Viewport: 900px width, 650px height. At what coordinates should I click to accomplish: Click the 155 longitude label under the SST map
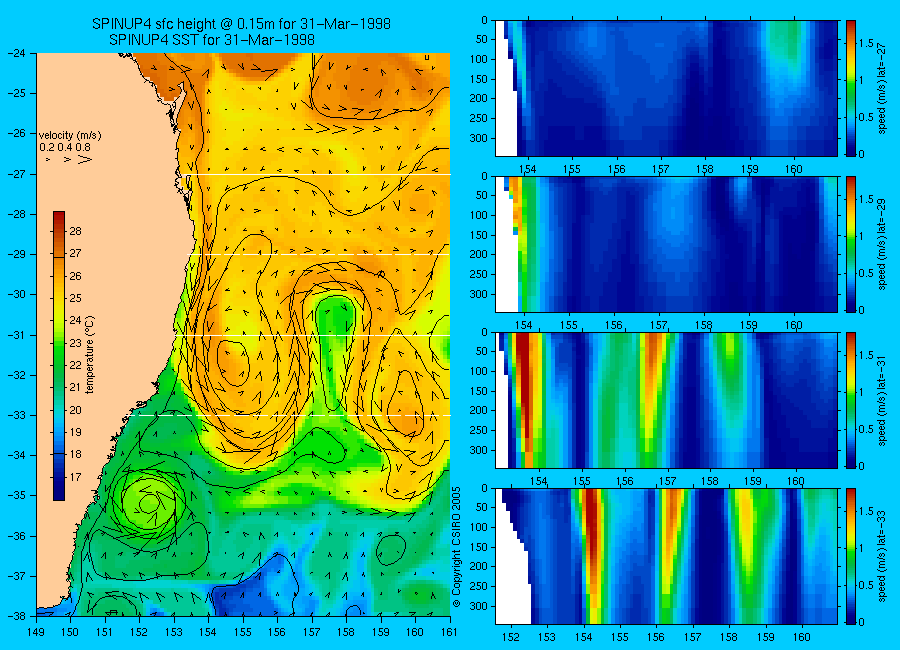(243, 632)
